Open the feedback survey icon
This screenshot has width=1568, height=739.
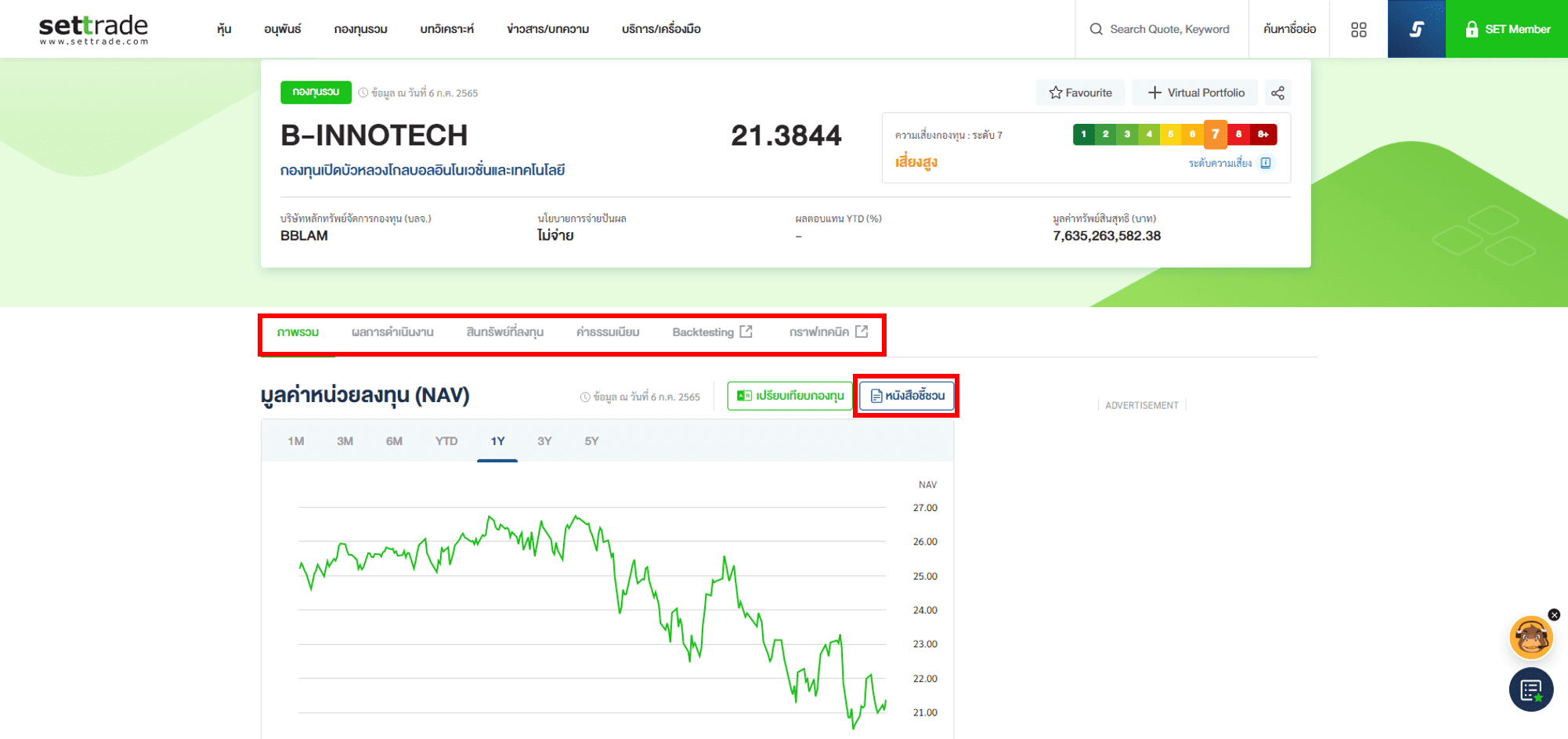[1530, 690]
